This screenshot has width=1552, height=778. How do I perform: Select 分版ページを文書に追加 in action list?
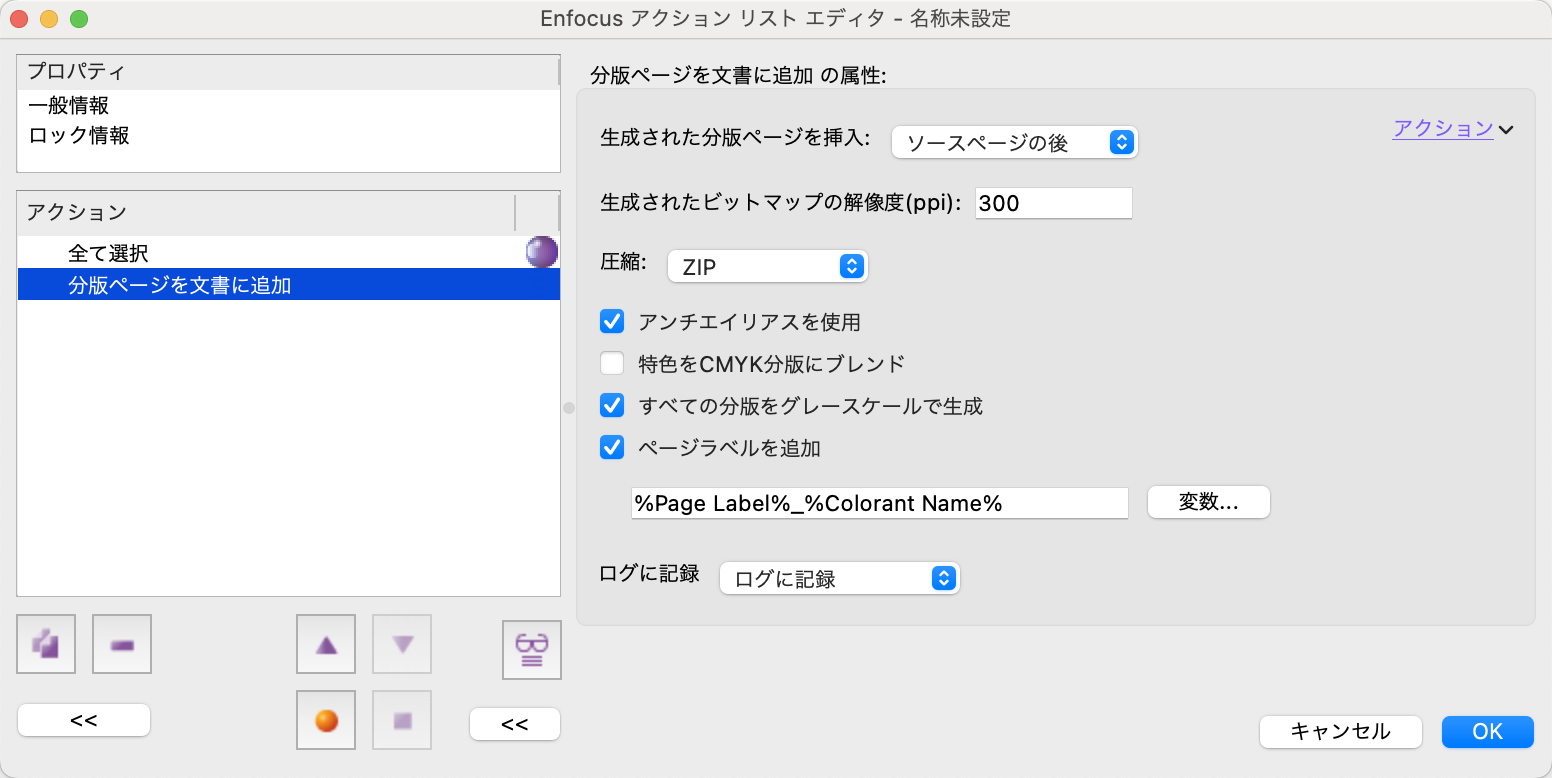coord(288,284)
